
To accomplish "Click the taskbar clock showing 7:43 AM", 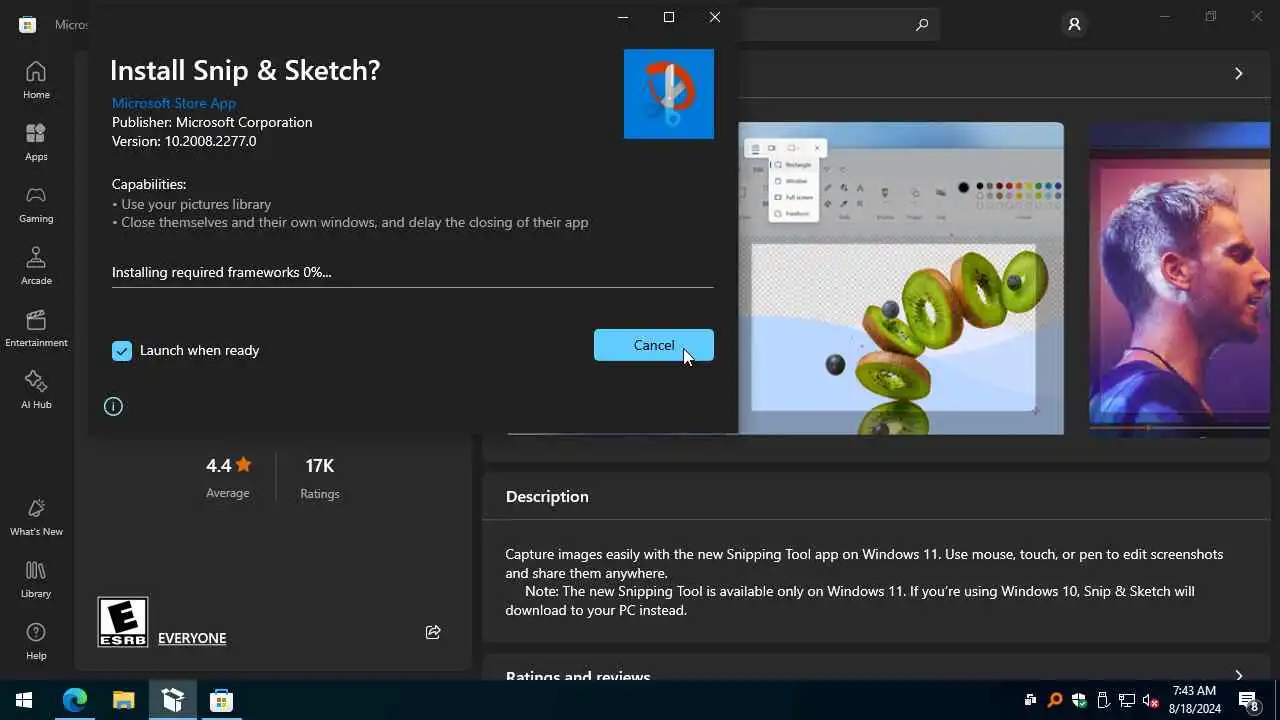I will point(1196,700).
